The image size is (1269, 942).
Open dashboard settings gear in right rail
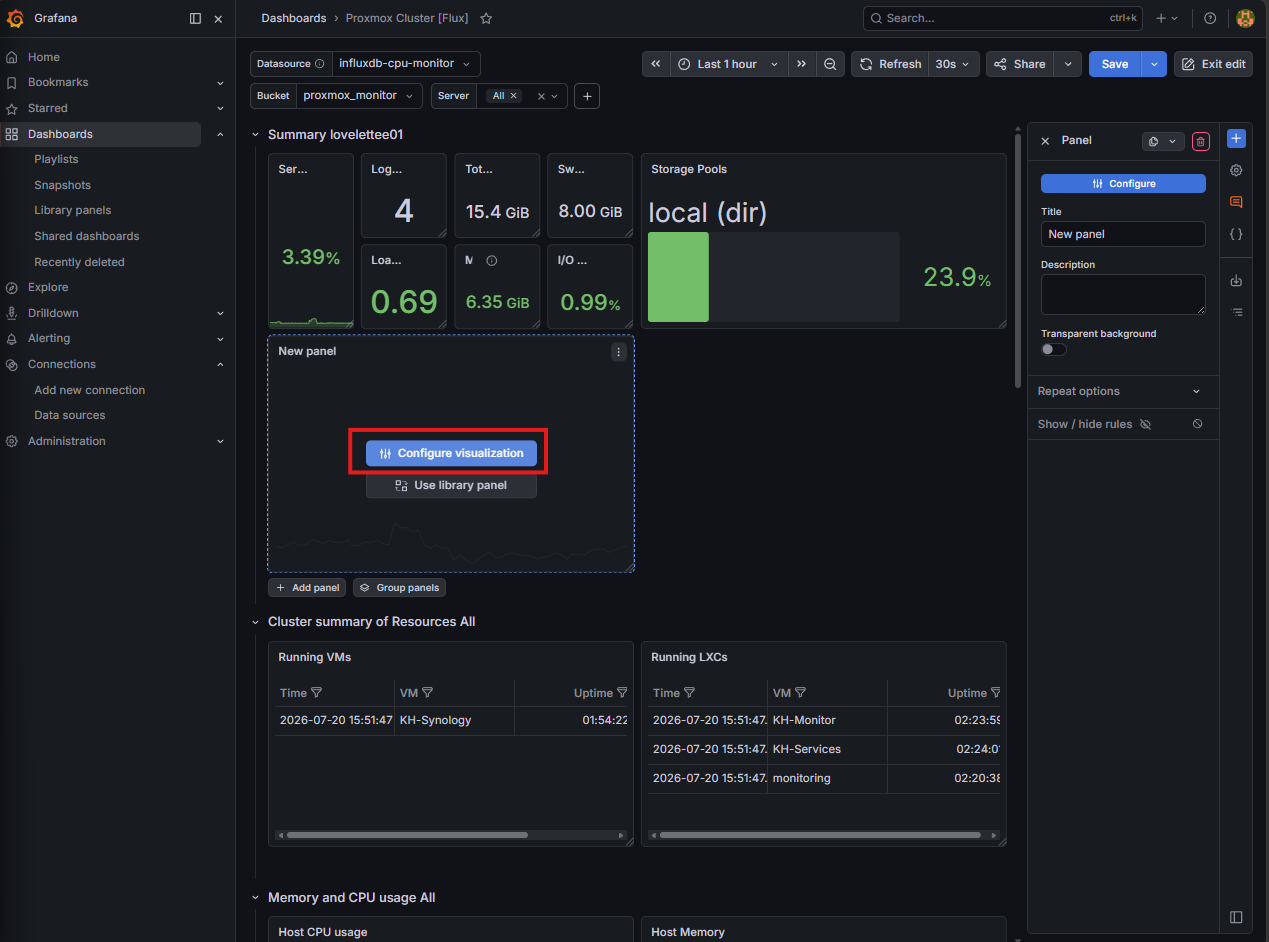1236,170
